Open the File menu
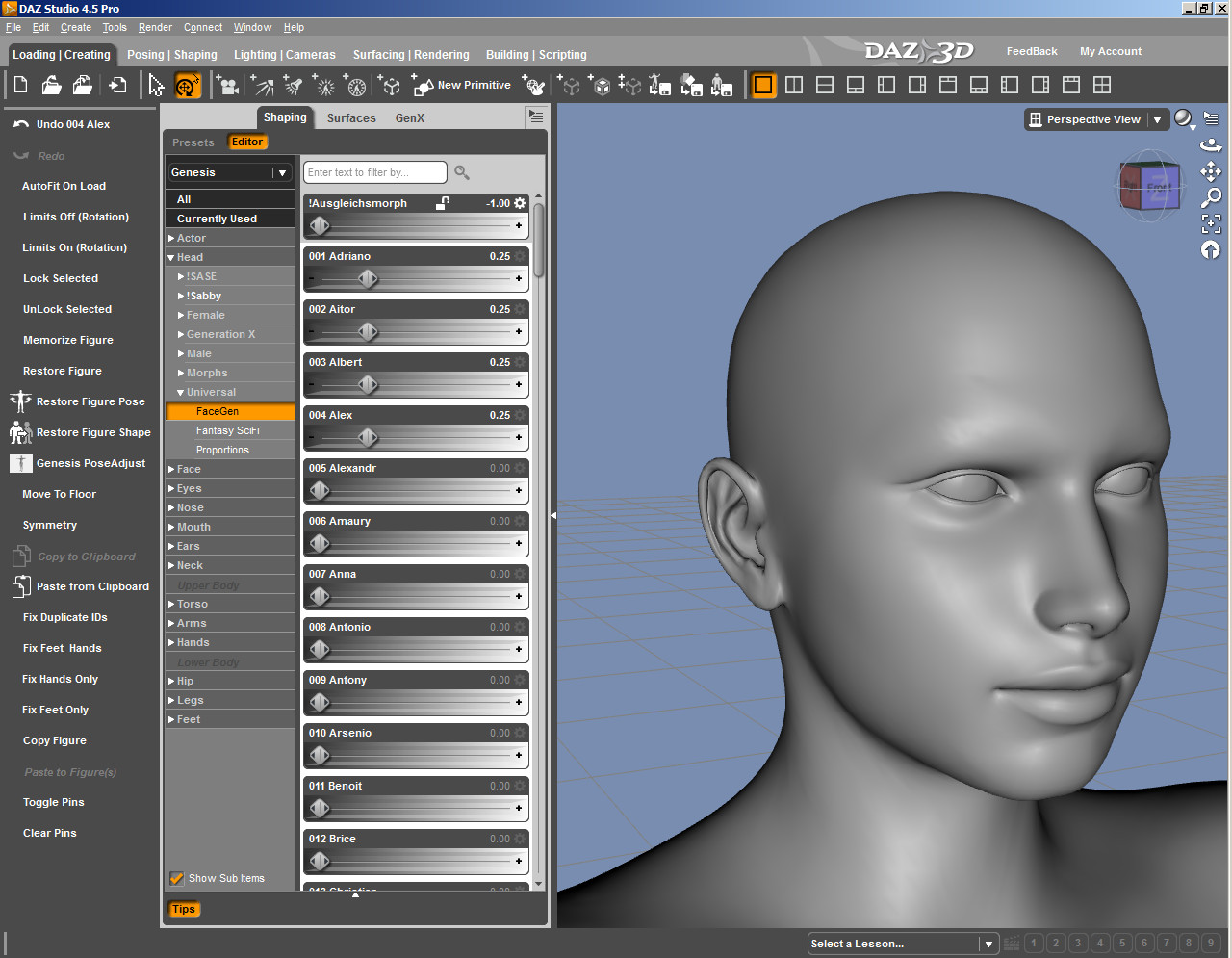The width and height of the screenshot is (1232, 958). (13, 27)
